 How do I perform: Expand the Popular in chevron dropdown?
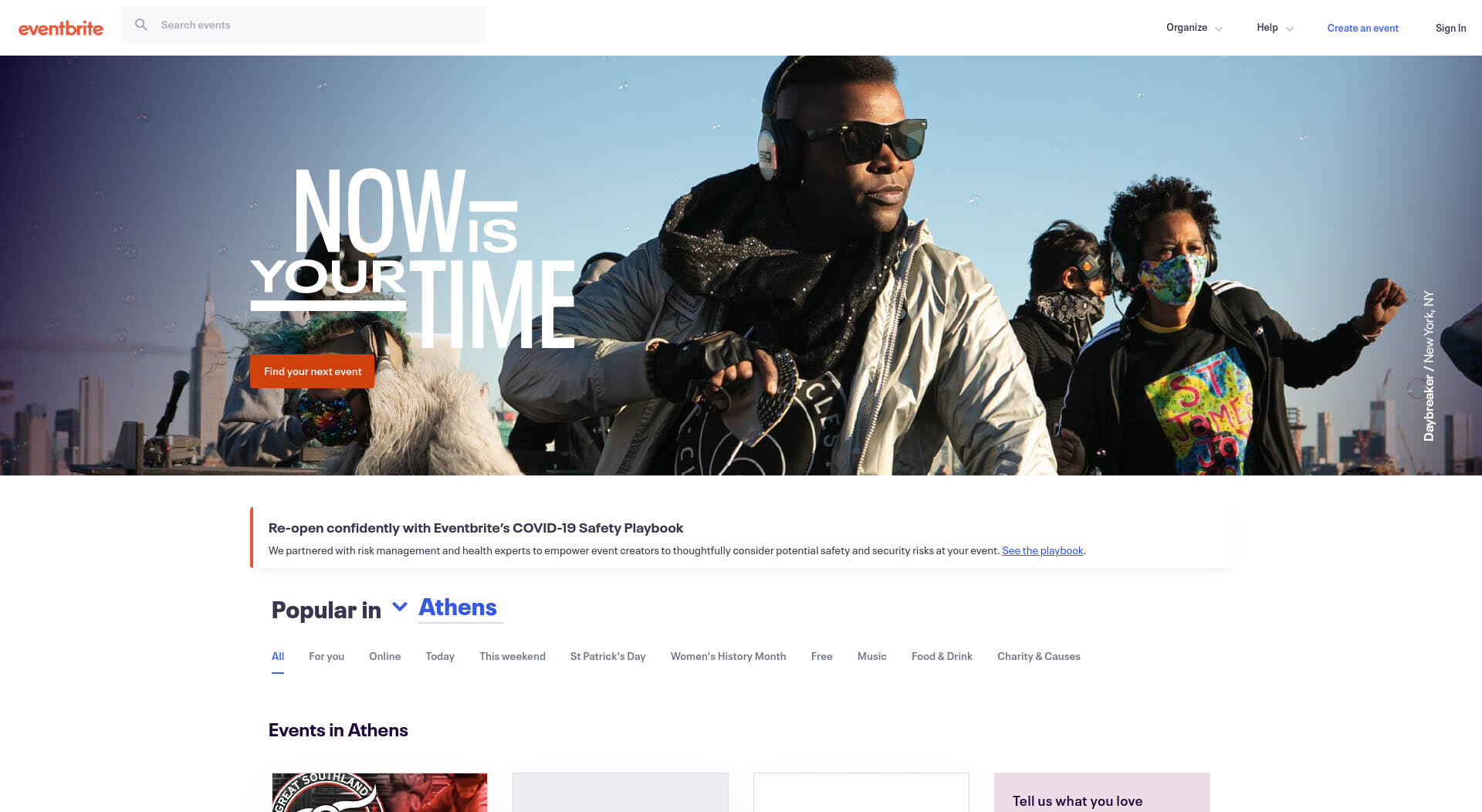click(x=400, y=607)
